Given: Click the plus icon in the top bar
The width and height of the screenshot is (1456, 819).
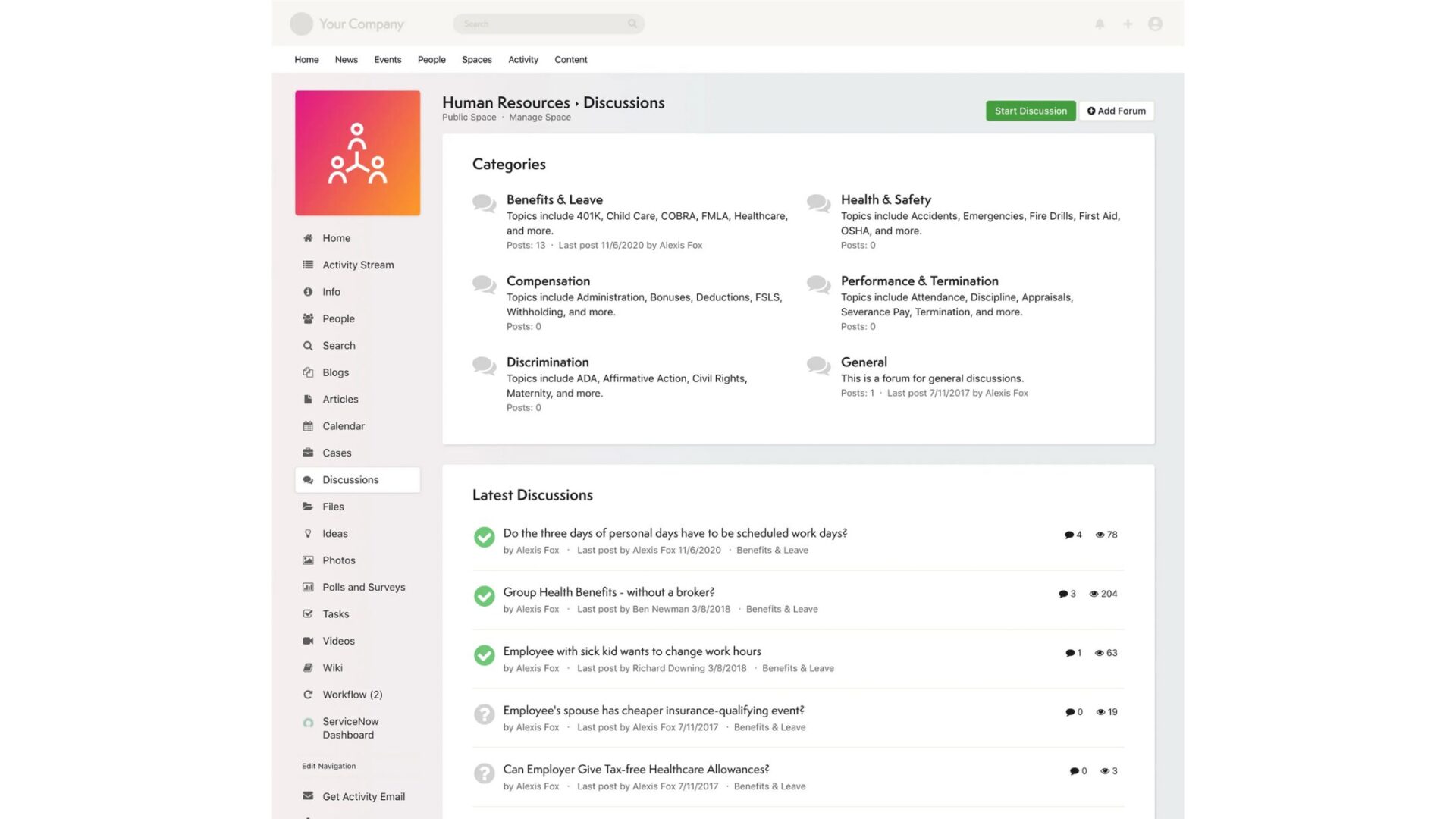Looking at the screenshot, I should [1128, 24].
